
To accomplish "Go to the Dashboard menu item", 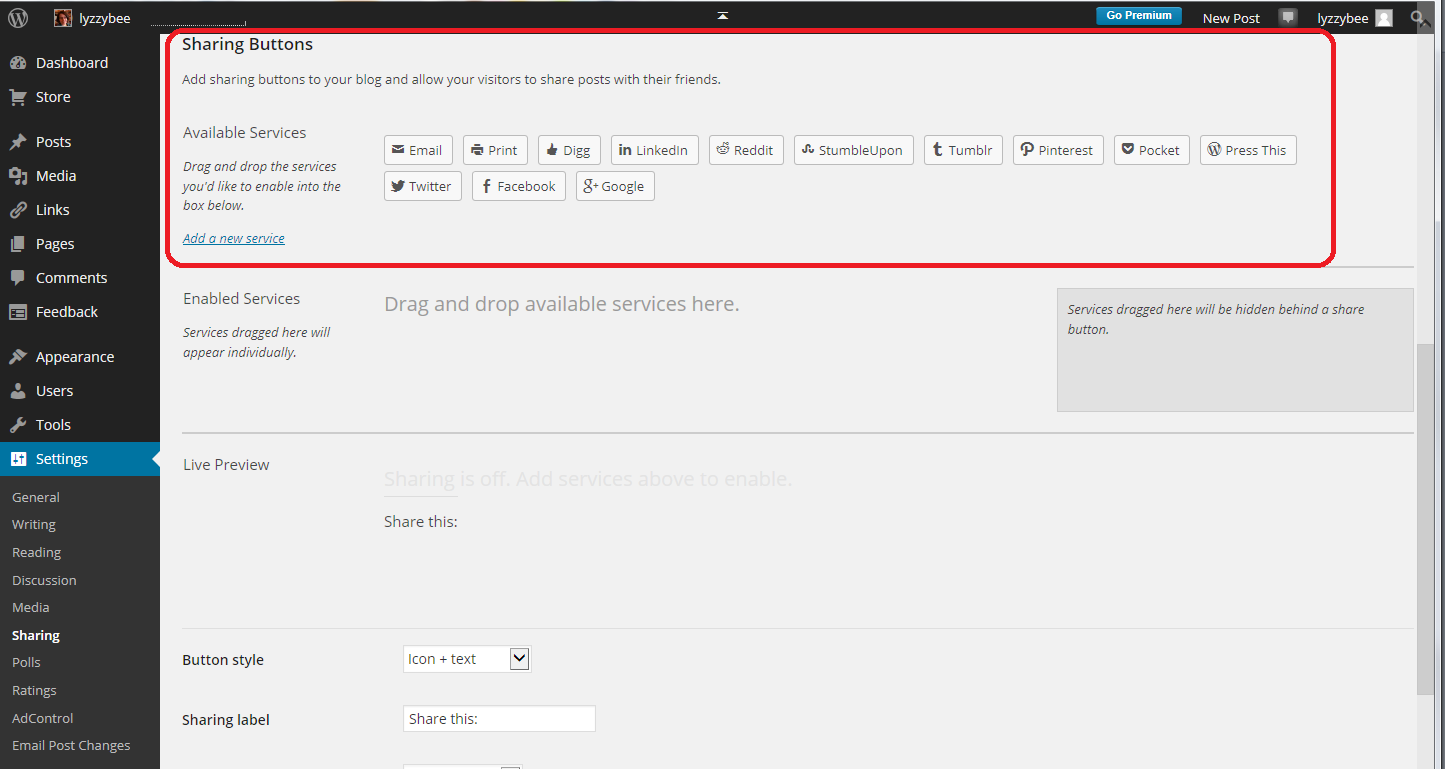I will click(71, 63).
